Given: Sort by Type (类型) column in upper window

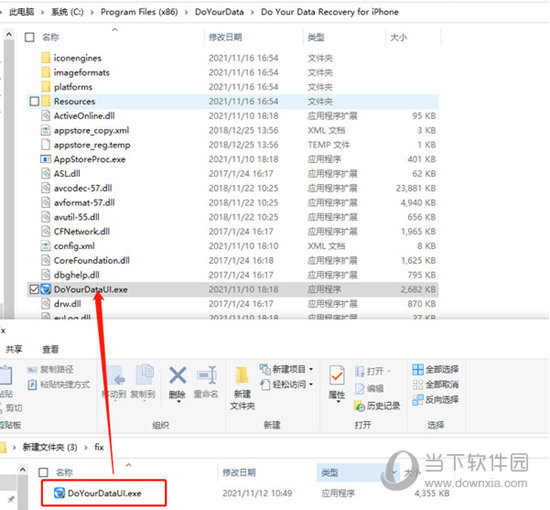Looking at the screenshot, I should click(x=316, y=37).
